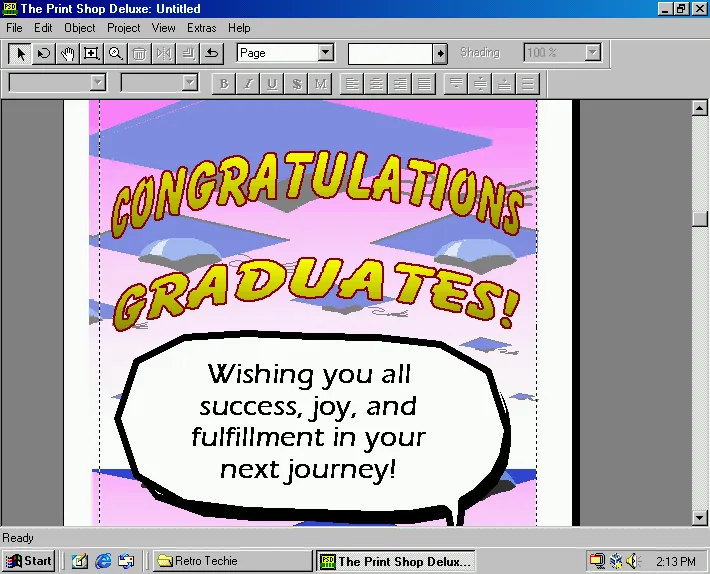This screenshot has height=574, width=710.
Task: Click the vertical scrollbar thumb
Action: click(x=700, y=219)
